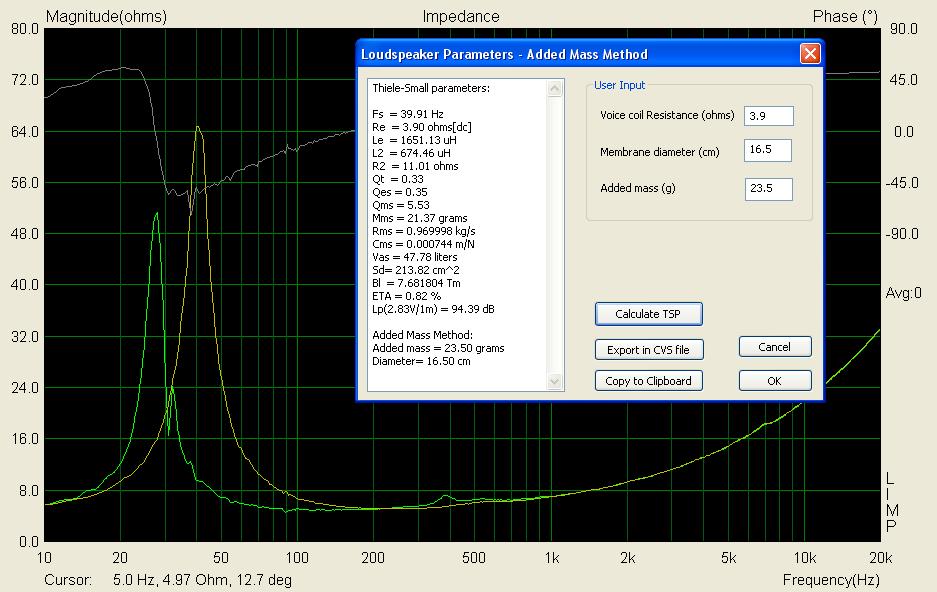Image resolution: width=937 pixels, height=592 pixels.
Task: Click the 'Avg:0' indicator on the graph
Action: click(903, 293)
